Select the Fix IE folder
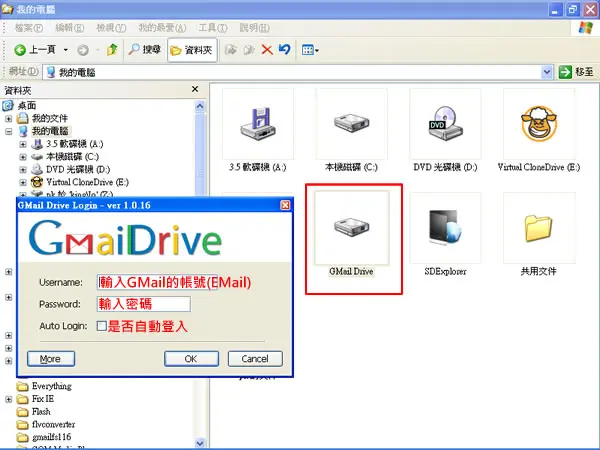The width and height of the screenshot is (600, 450). click(x=43, y=399)
